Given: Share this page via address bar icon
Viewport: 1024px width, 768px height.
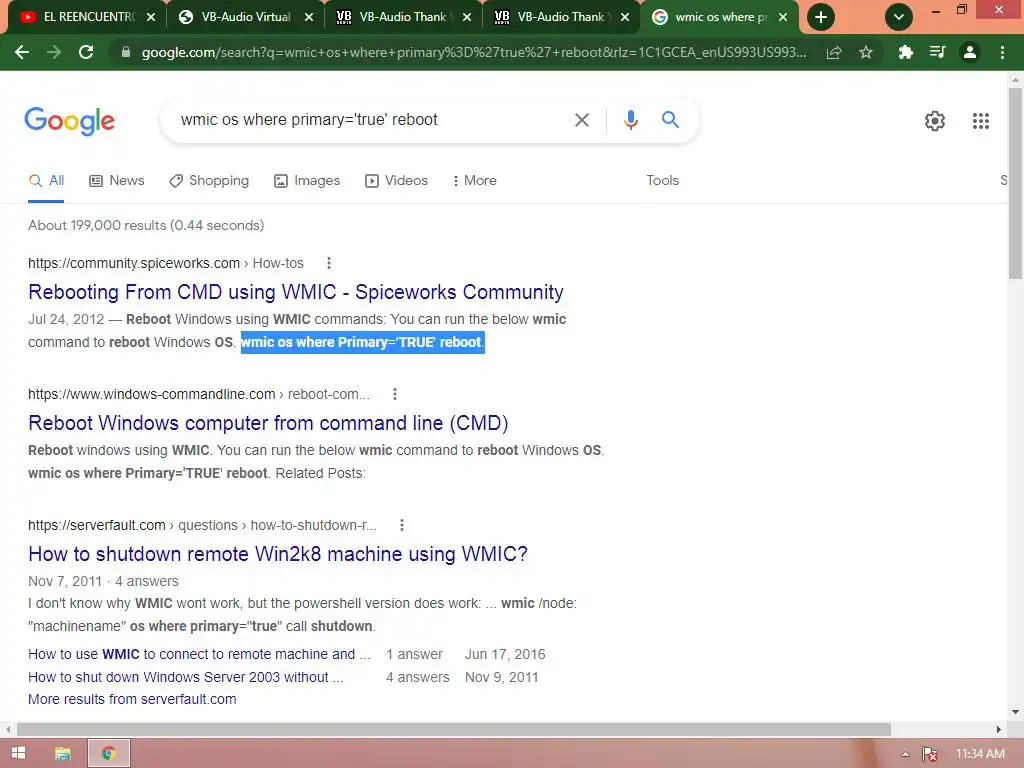Looking at the screenshot, I should (833, 52).
